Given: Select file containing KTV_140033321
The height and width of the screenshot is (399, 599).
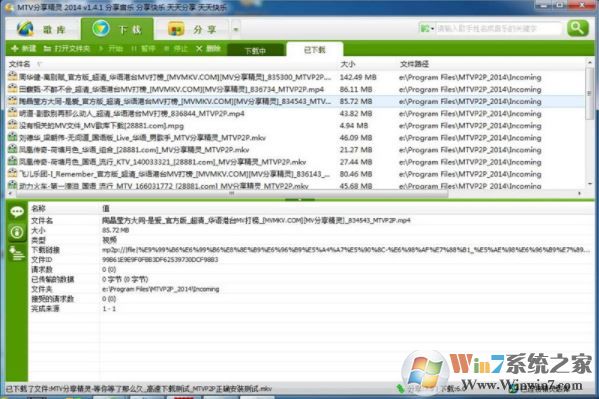Looking at the screenshot, I should [x=162, y=162].
